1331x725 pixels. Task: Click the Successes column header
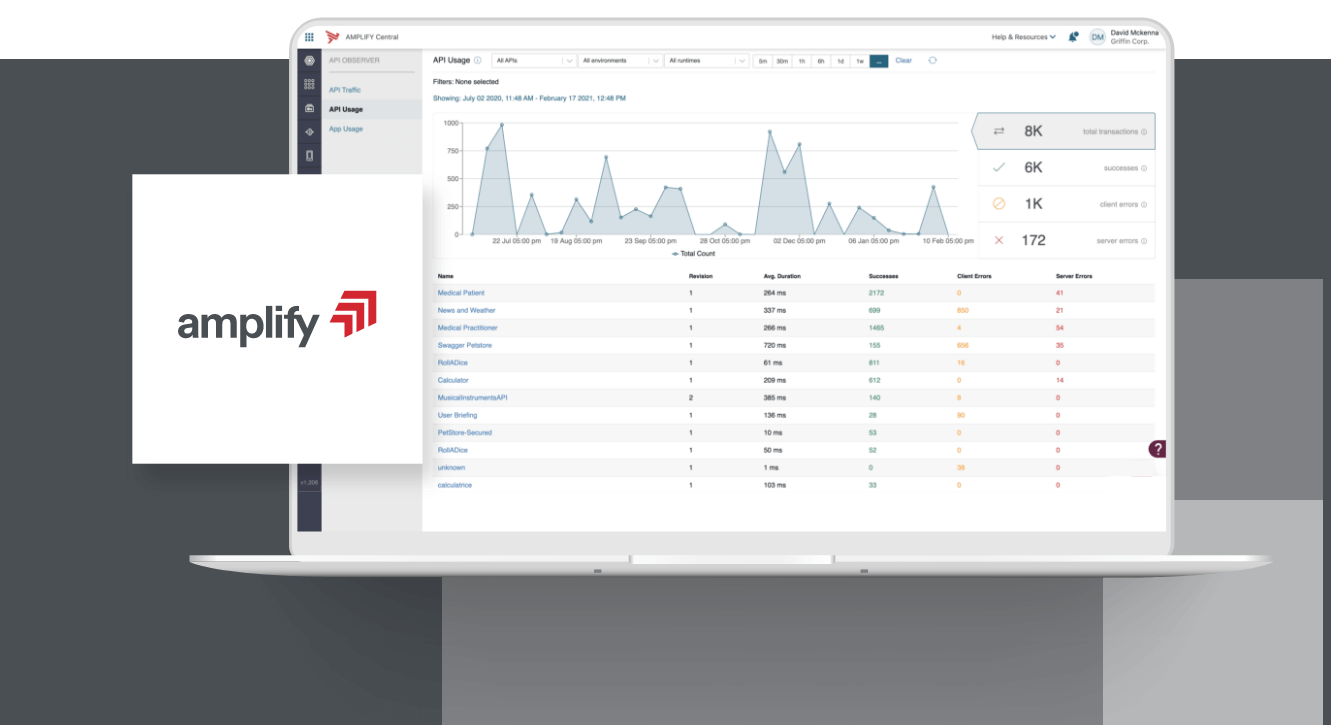(x=884, y=275)
